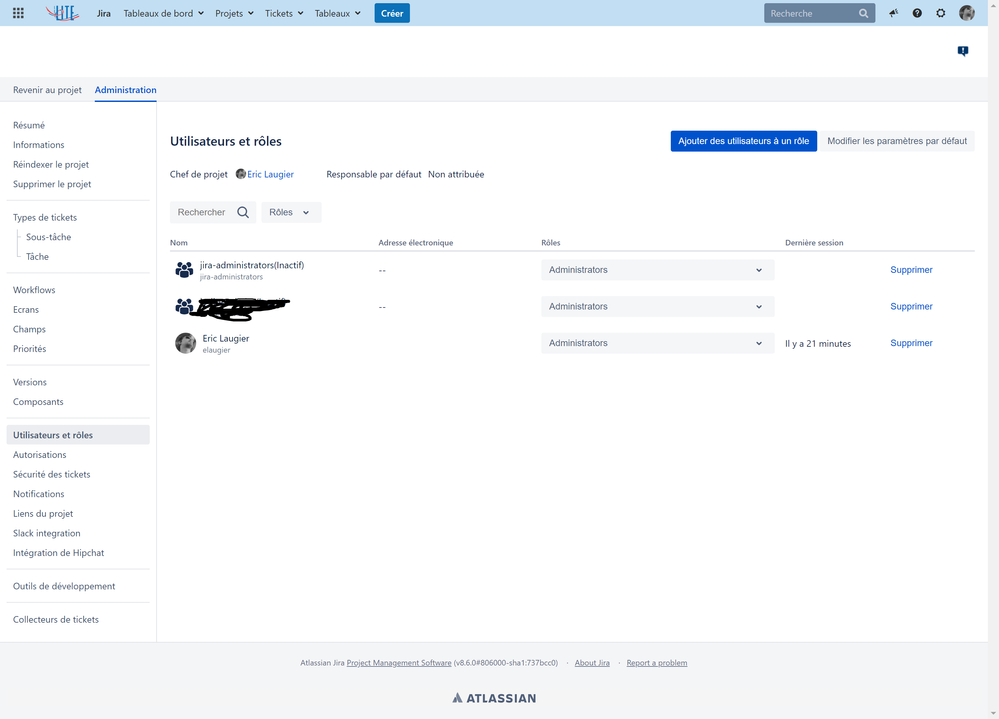999x719 pixels.
Task: Click small avatar beside Chef de projet
Action: click(241, 174)
